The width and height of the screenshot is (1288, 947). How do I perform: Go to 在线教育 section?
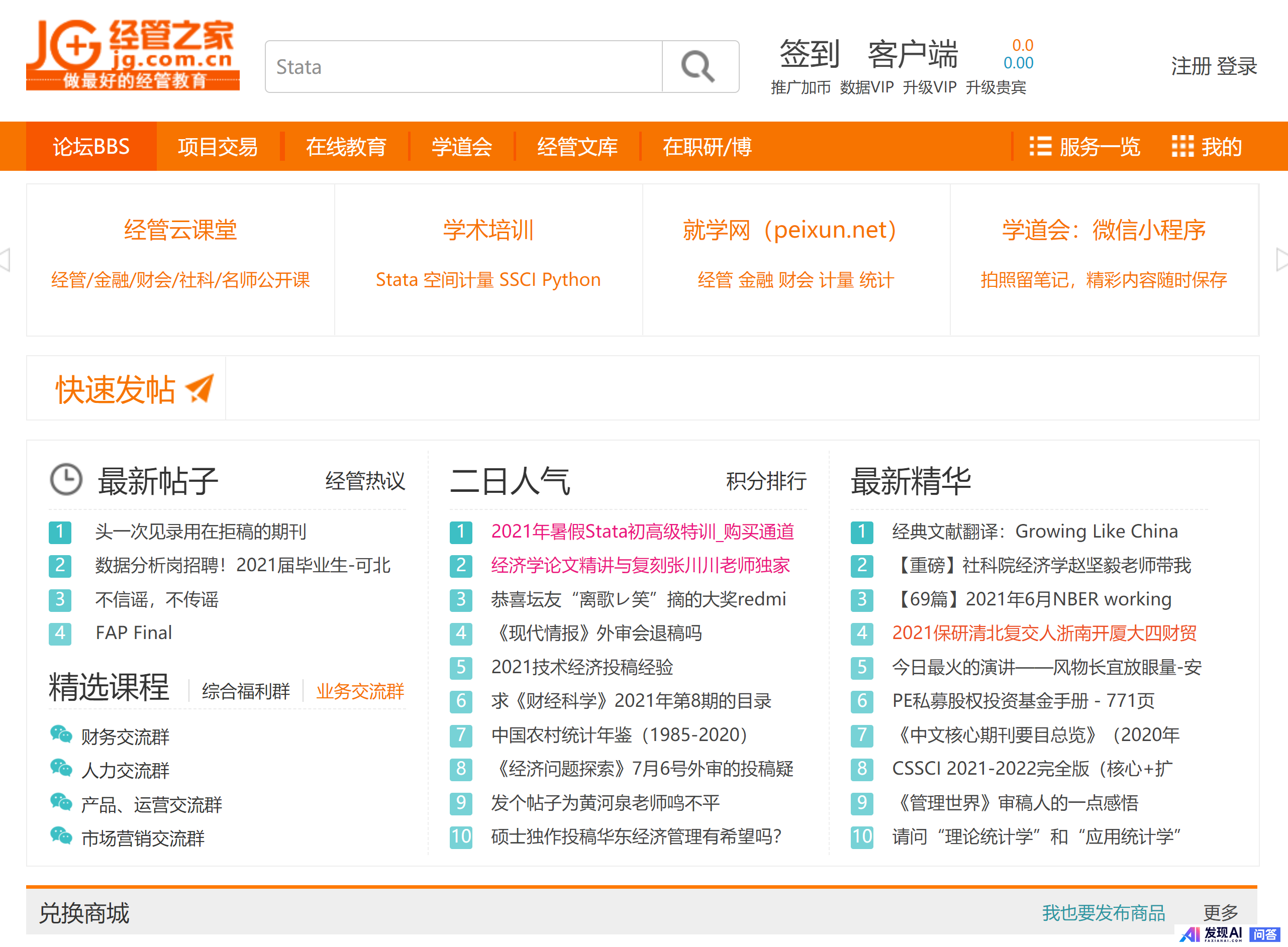(346, 147)
